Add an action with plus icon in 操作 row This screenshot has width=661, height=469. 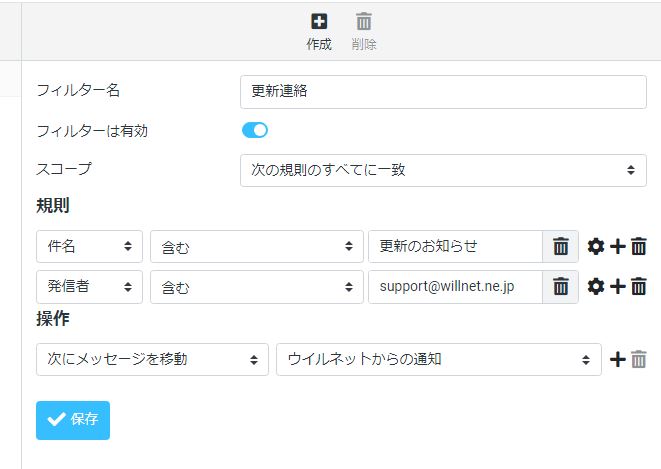click(x=618, y=359)
